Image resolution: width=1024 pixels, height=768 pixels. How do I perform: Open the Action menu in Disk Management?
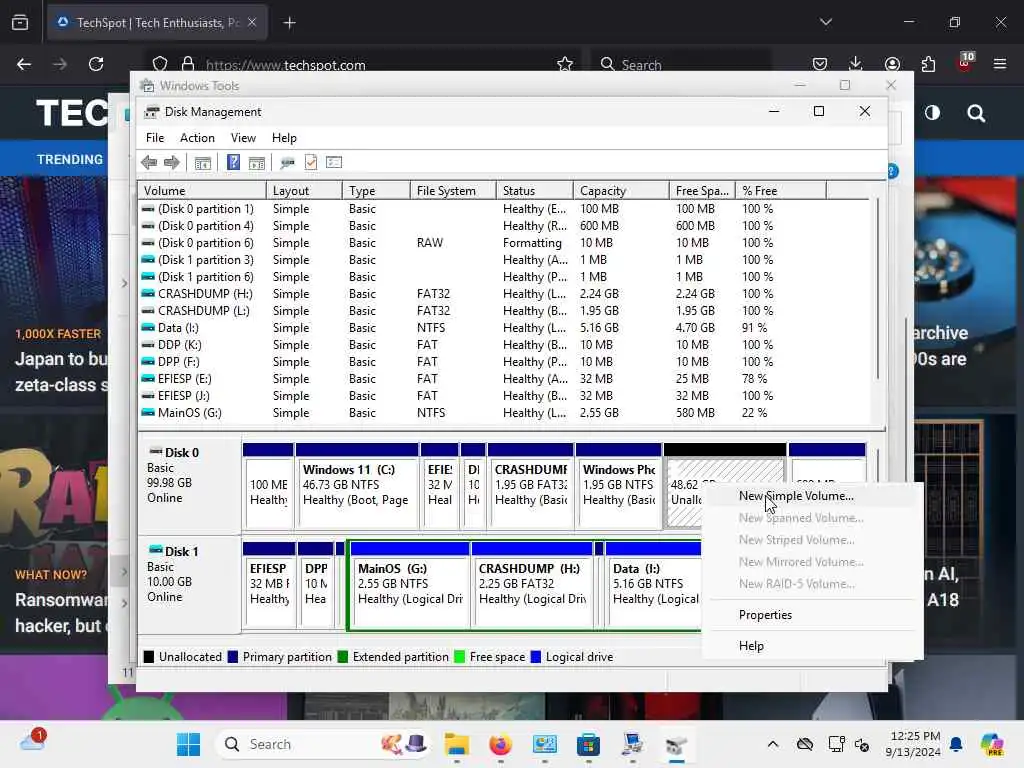click(x=197, y=138)
